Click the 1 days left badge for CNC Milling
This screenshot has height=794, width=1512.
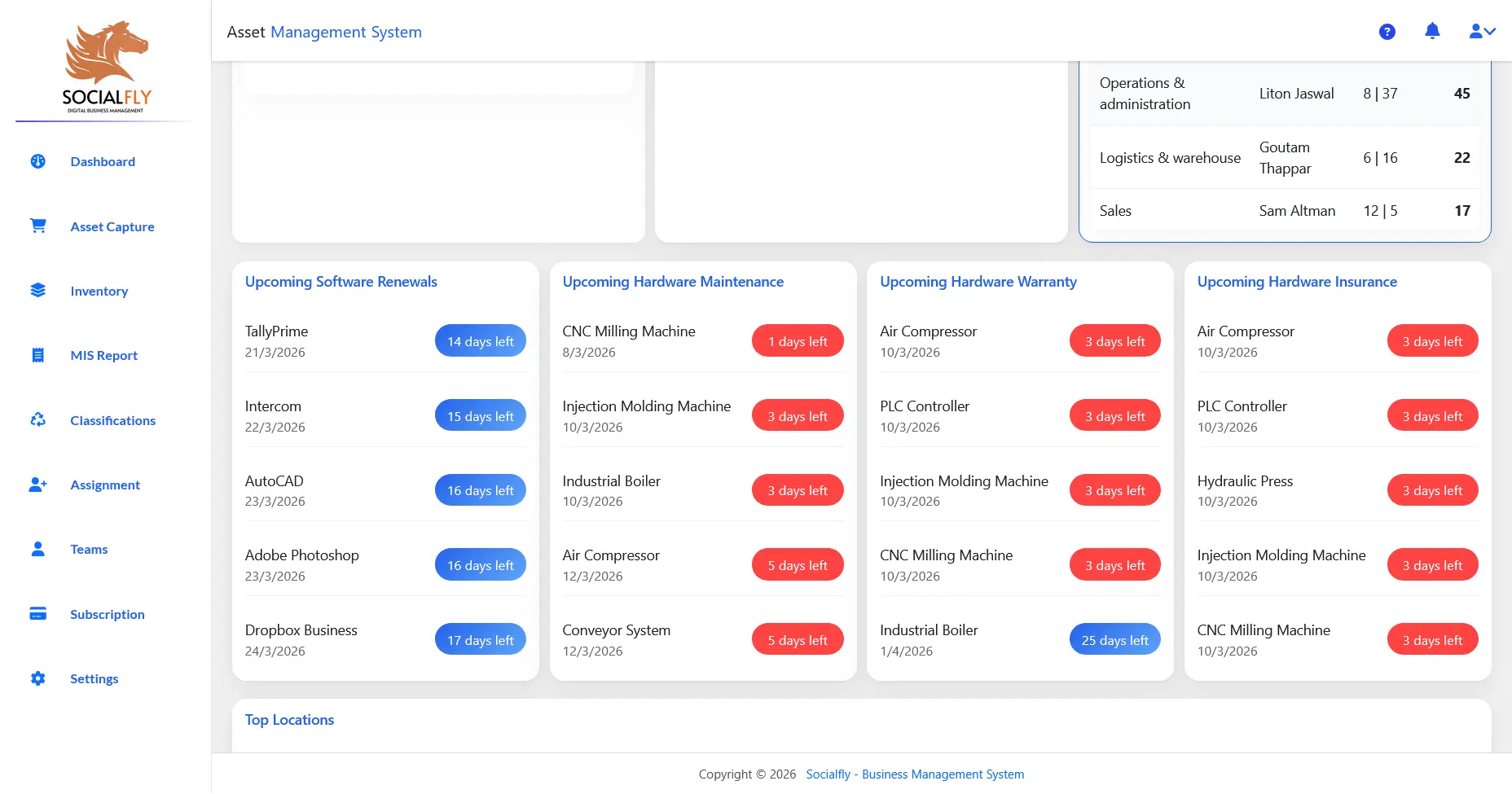798,340
